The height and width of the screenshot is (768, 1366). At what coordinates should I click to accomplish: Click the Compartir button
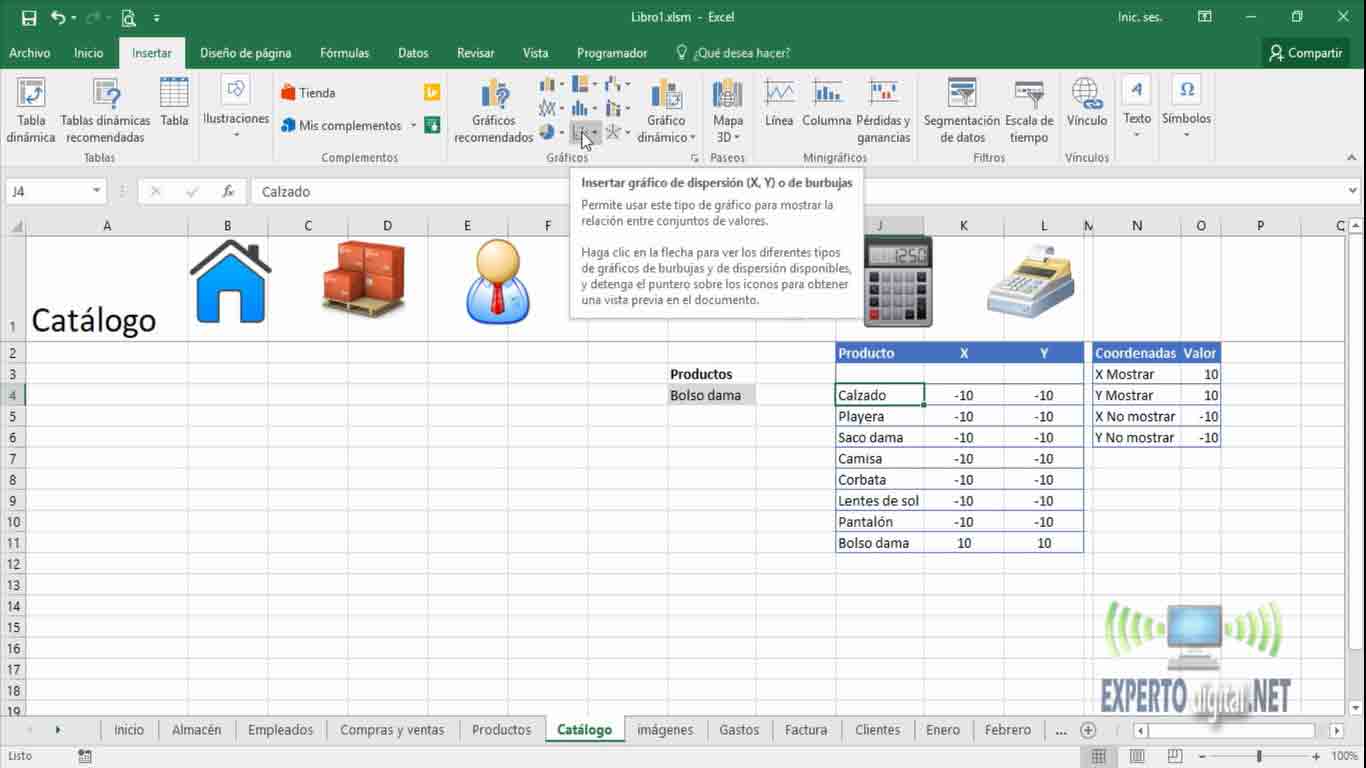(x=1305, y=53)
